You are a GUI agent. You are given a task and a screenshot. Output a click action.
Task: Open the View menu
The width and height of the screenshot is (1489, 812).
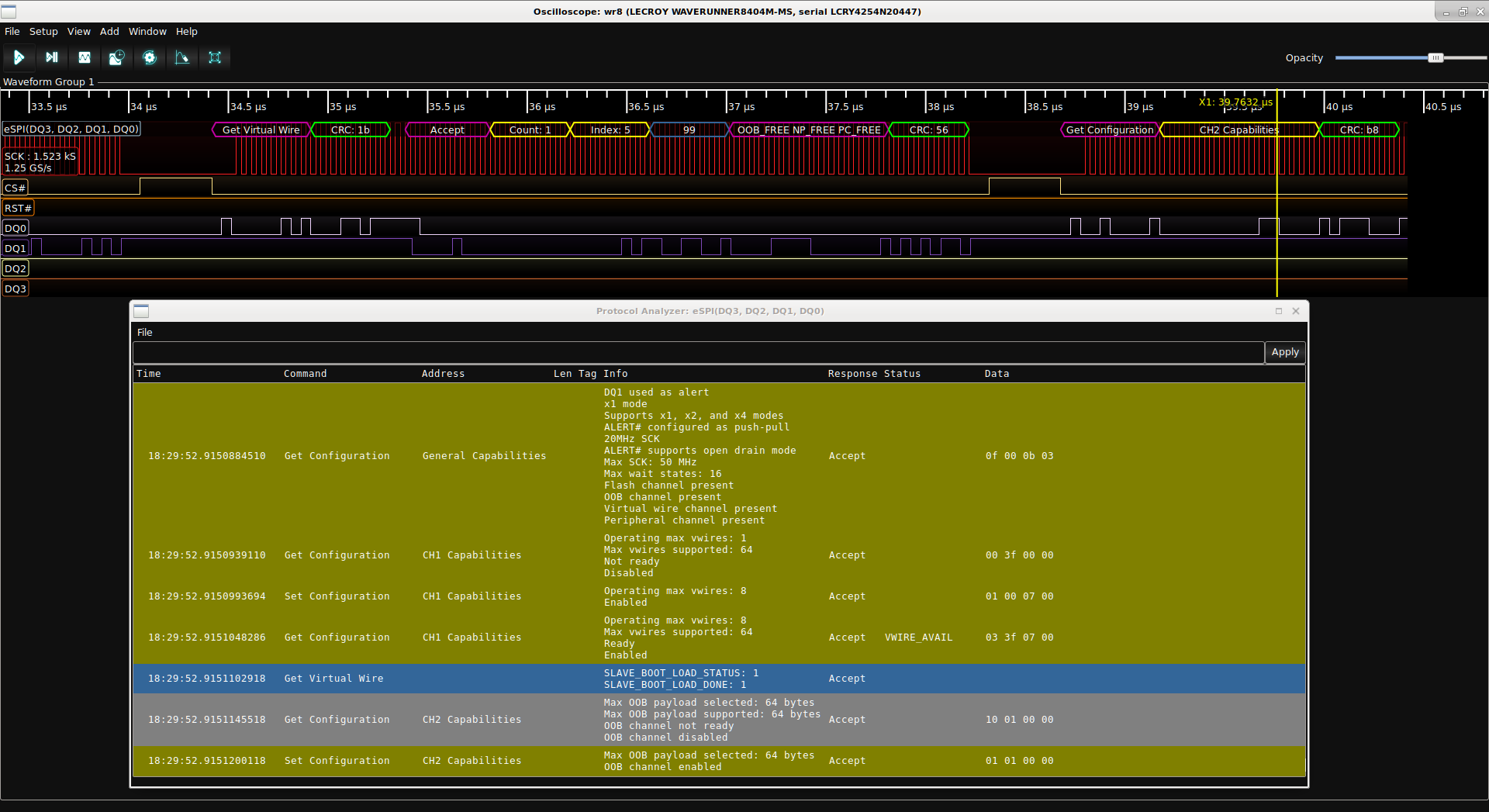click(79, 32)
